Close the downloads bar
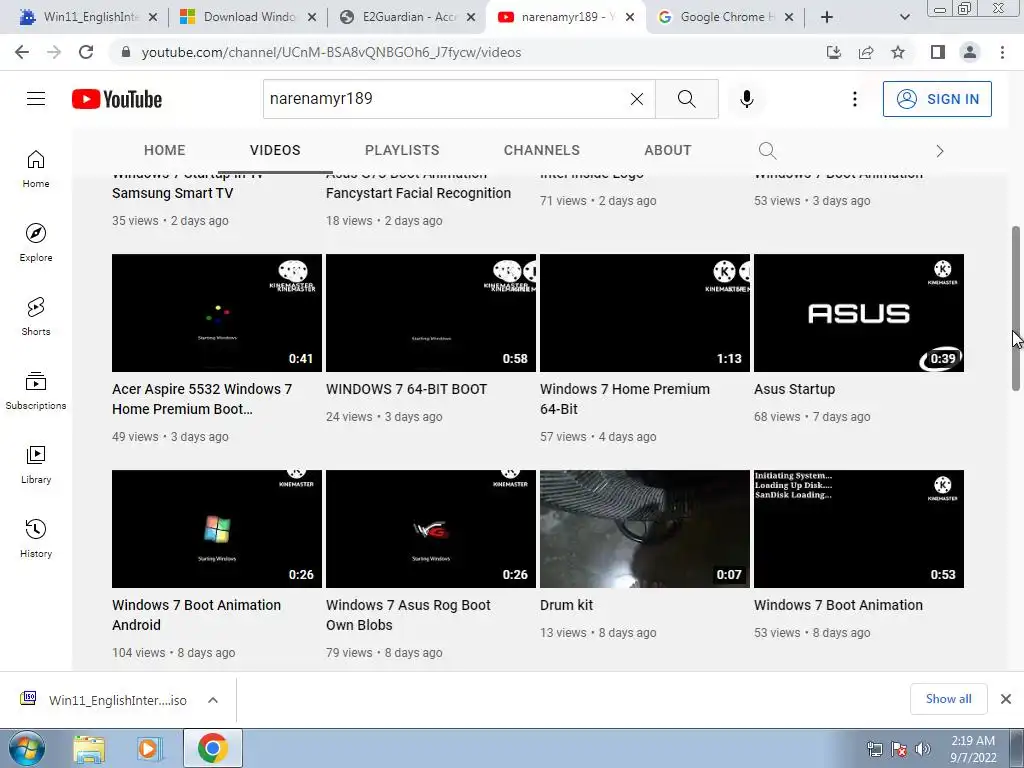The image size is (1024, 768). 1006,699
